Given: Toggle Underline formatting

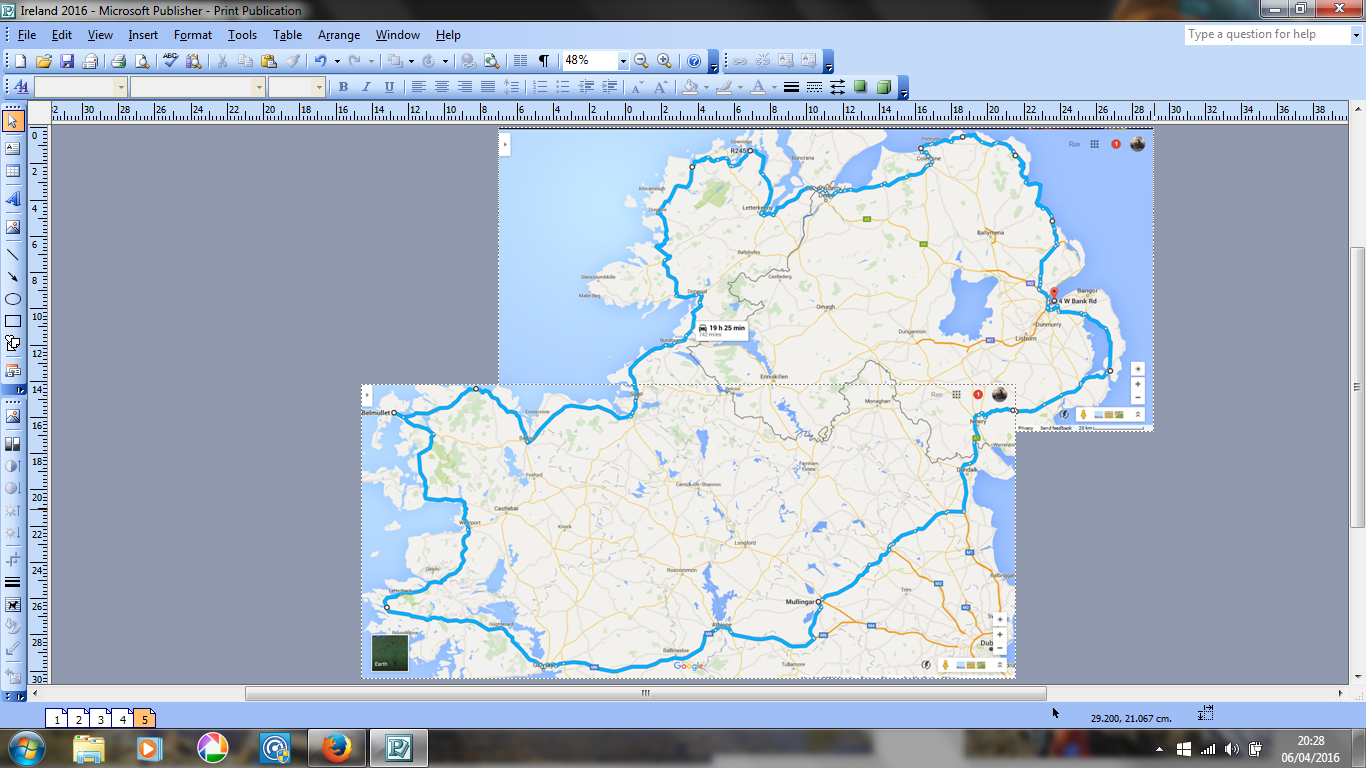Looking at the screenshot, I should tap(389, 87).
